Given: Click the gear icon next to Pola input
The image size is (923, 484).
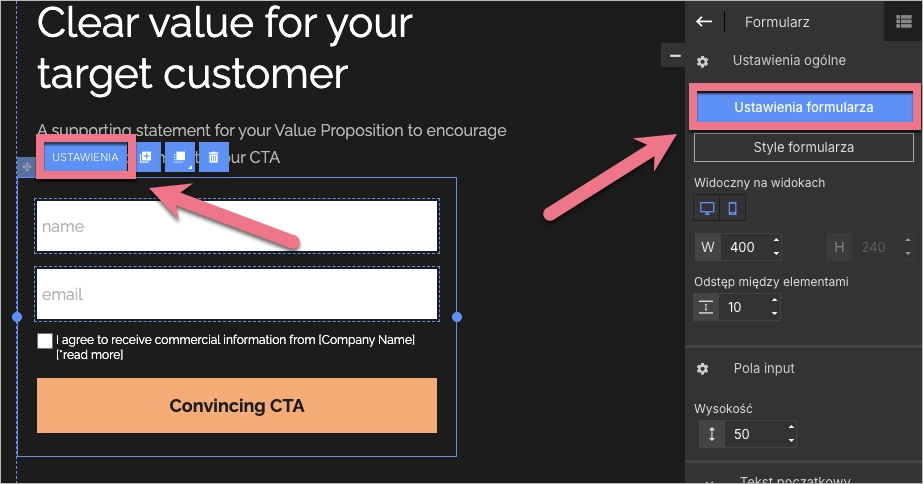Looking at the screenshot, I should click(x=702, y=369).
